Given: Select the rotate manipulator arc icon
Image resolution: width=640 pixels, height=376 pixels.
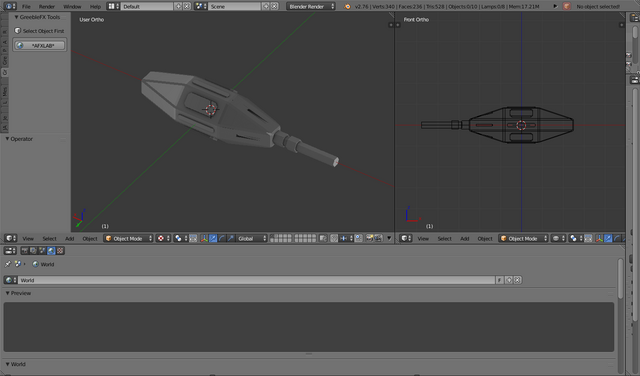Looking at the screenshot, I should tap(222, 238).
